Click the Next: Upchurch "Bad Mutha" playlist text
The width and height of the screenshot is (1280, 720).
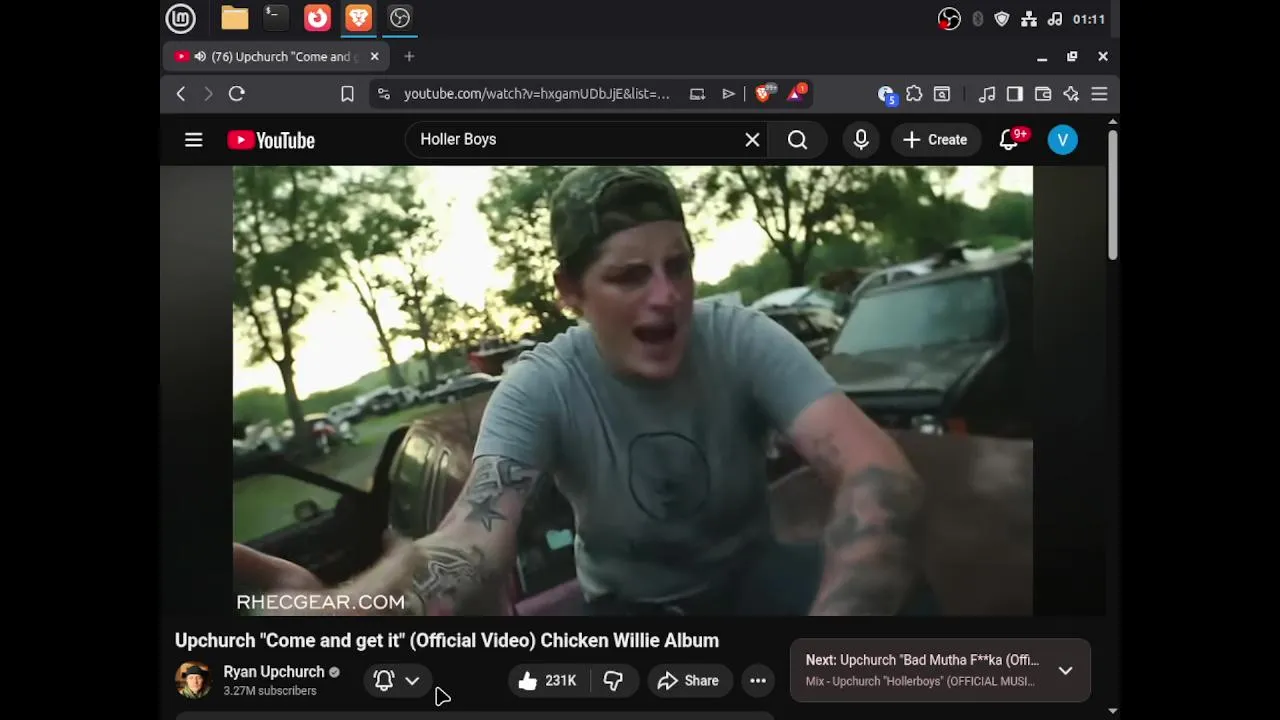922,660
